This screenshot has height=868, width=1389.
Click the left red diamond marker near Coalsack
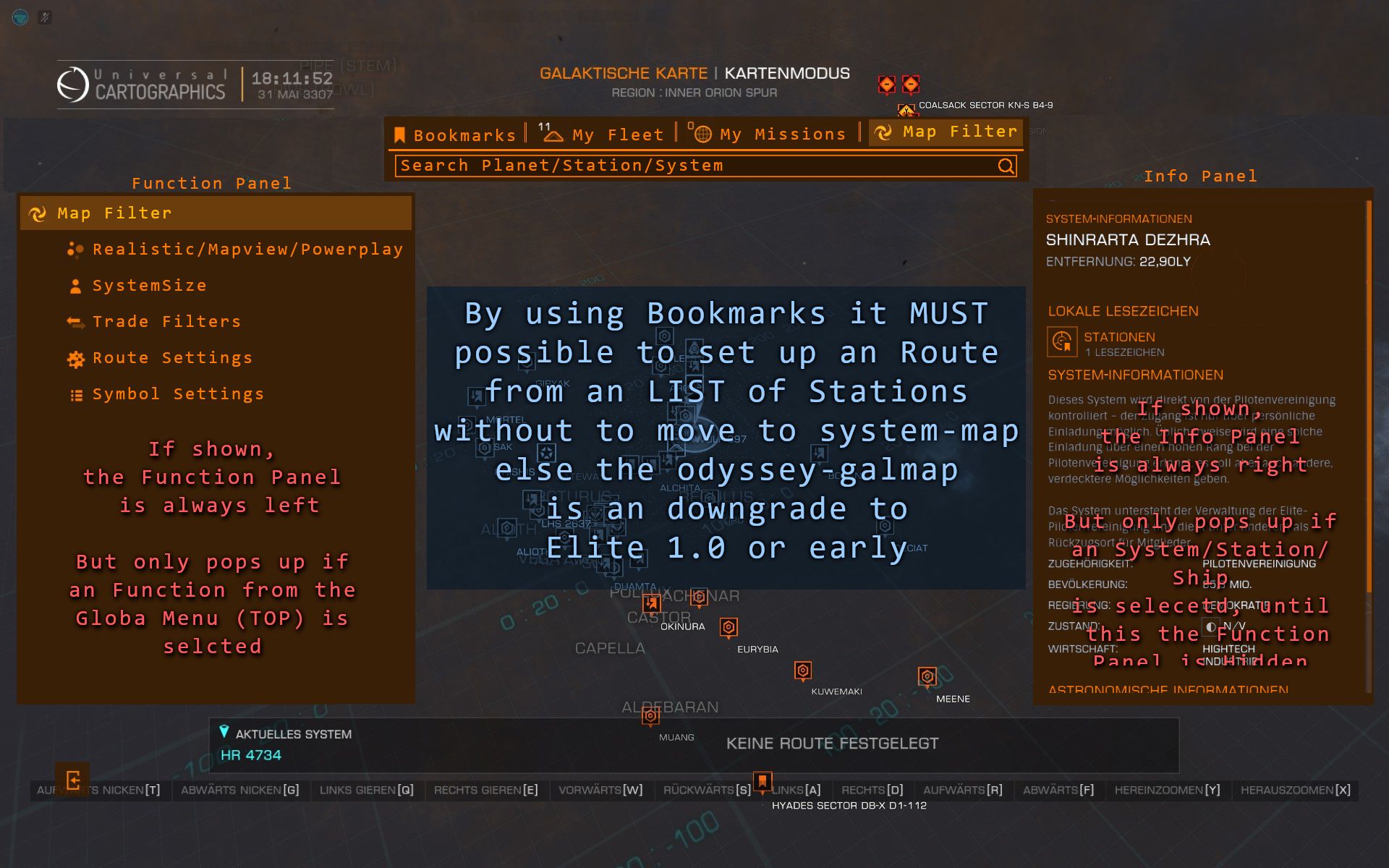coord(886,85)
